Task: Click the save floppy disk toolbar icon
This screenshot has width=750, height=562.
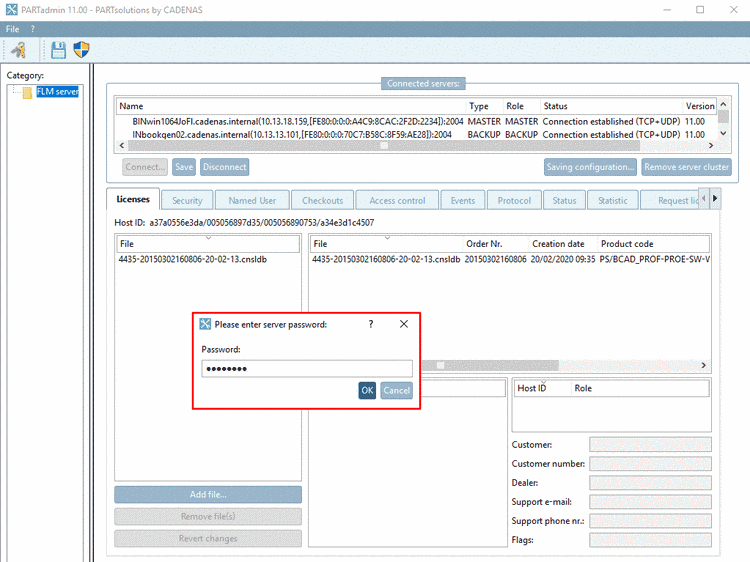Action: [x=58, y=50]
